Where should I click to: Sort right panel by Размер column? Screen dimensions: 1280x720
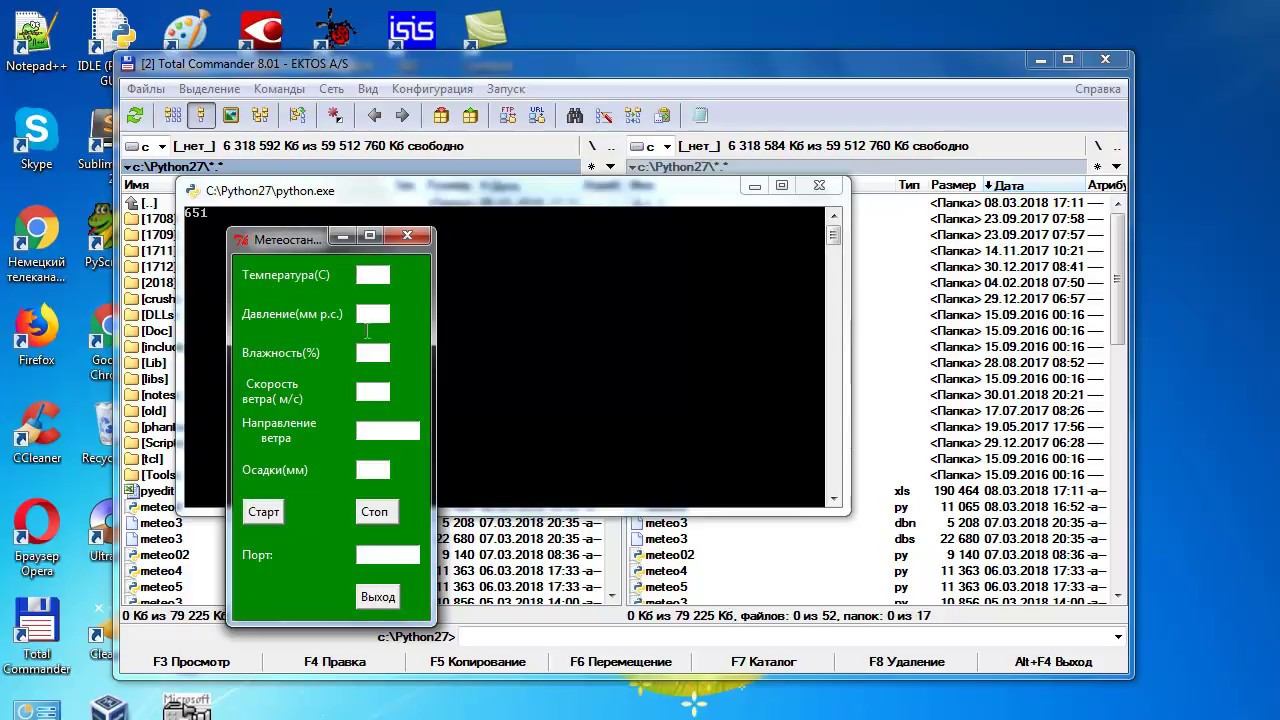952,185
